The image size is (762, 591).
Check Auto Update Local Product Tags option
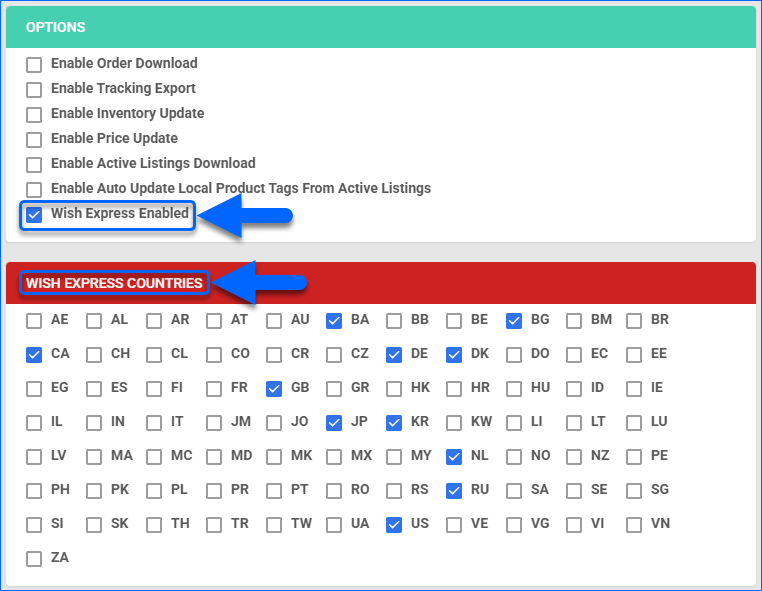tap(34, 189)
